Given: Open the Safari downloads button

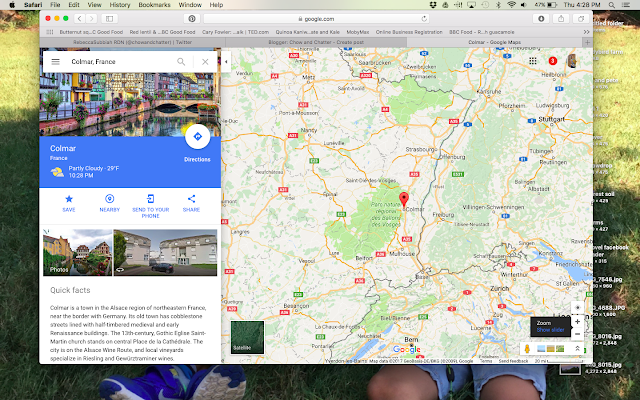Looking at the screenshot, I should click(x=541, y=18).
